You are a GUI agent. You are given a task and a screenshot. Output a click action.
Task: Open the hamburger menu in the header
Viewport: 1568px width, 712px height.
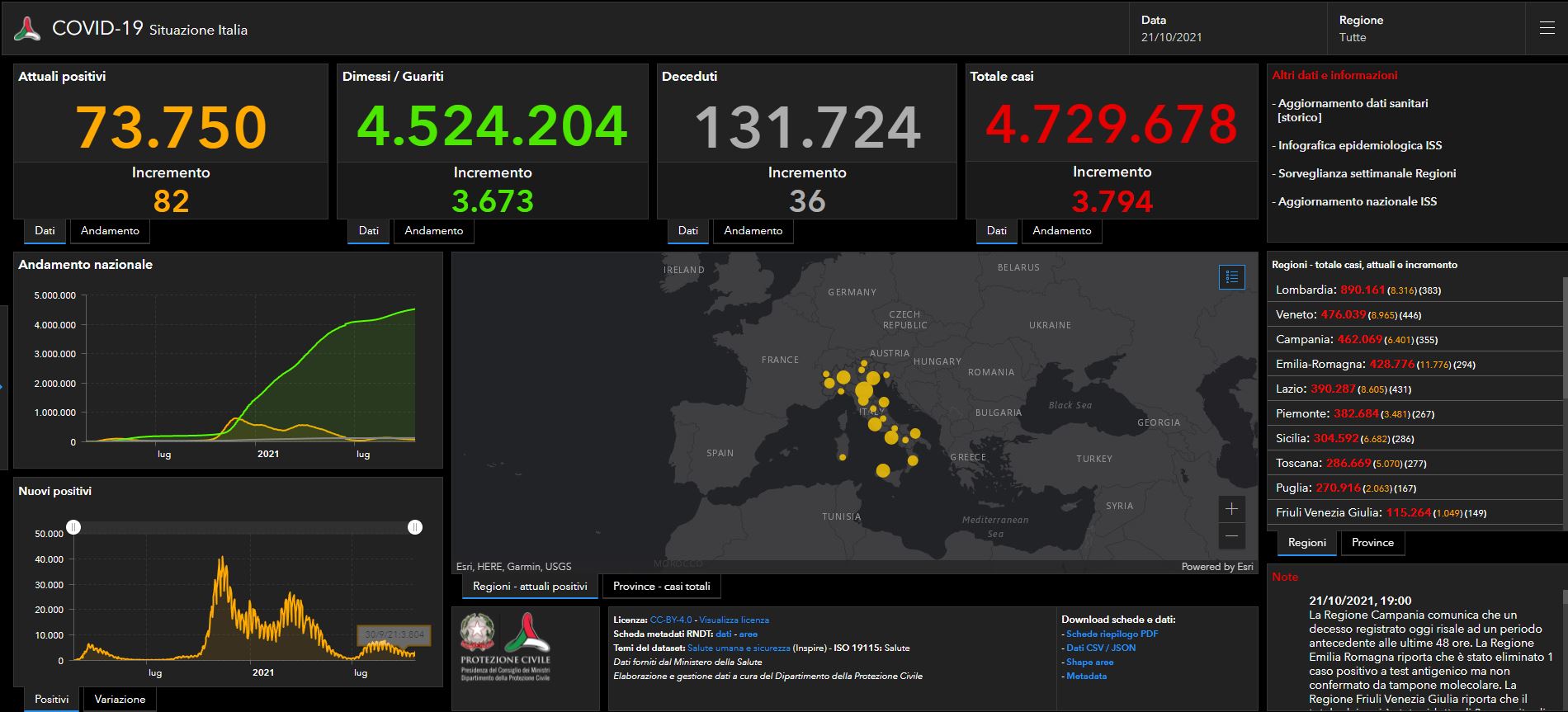coord(1547,28)
